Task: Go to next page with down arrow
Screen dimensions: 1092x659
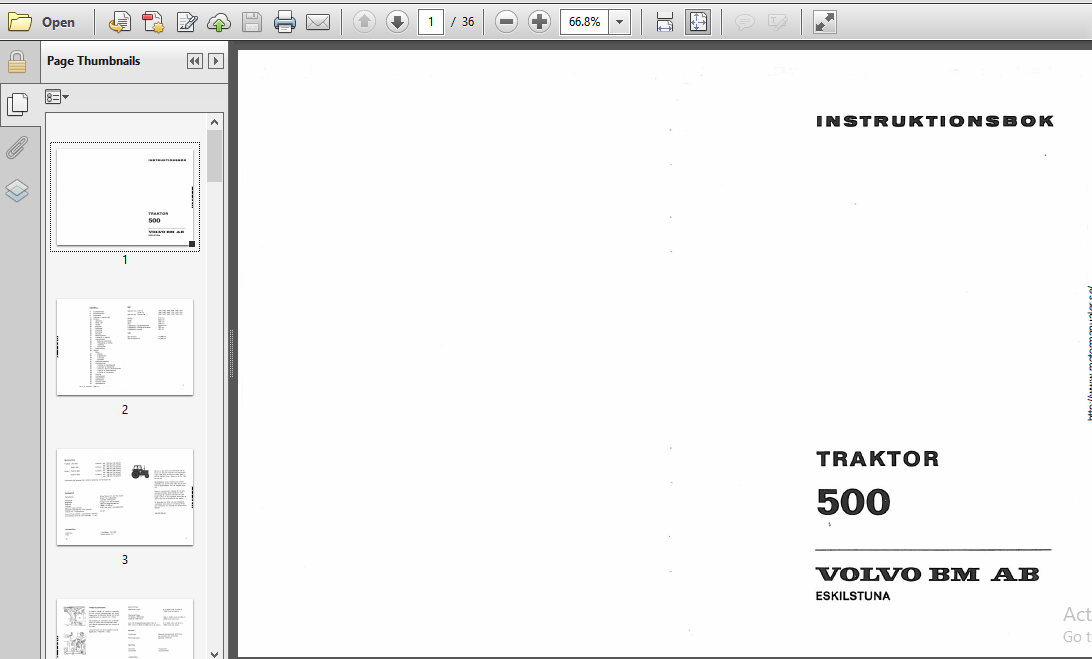Action: [x=397, y=22]
